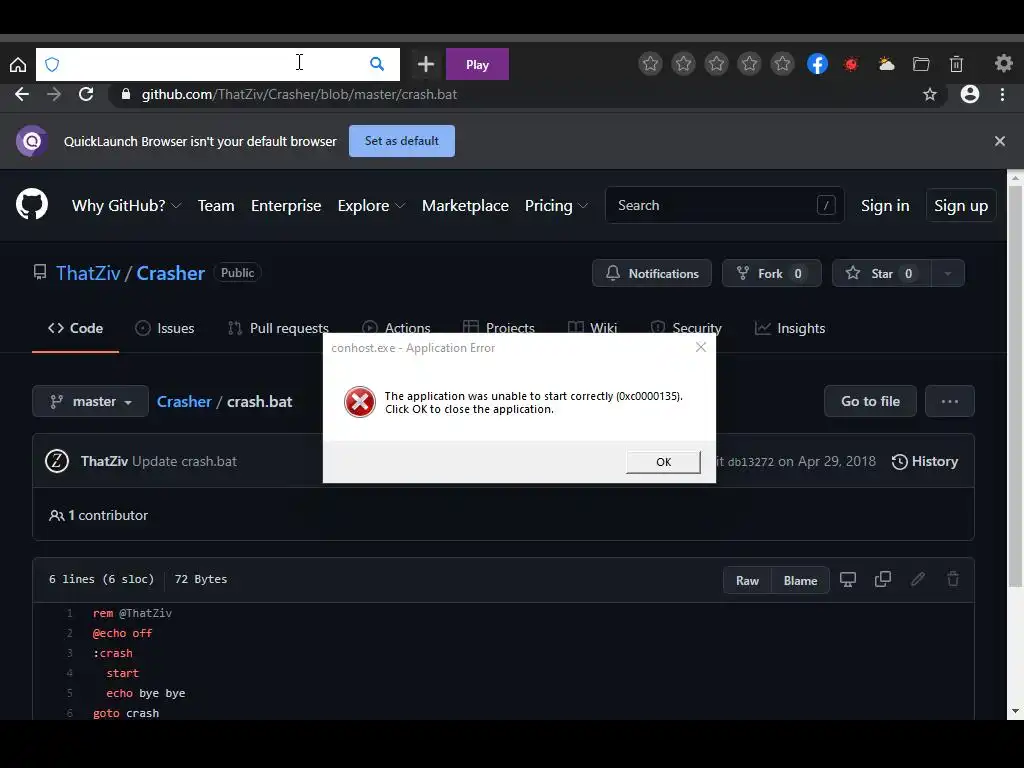
Task: Click the QuickLaunch search box
Action: (x=217, y=64)
